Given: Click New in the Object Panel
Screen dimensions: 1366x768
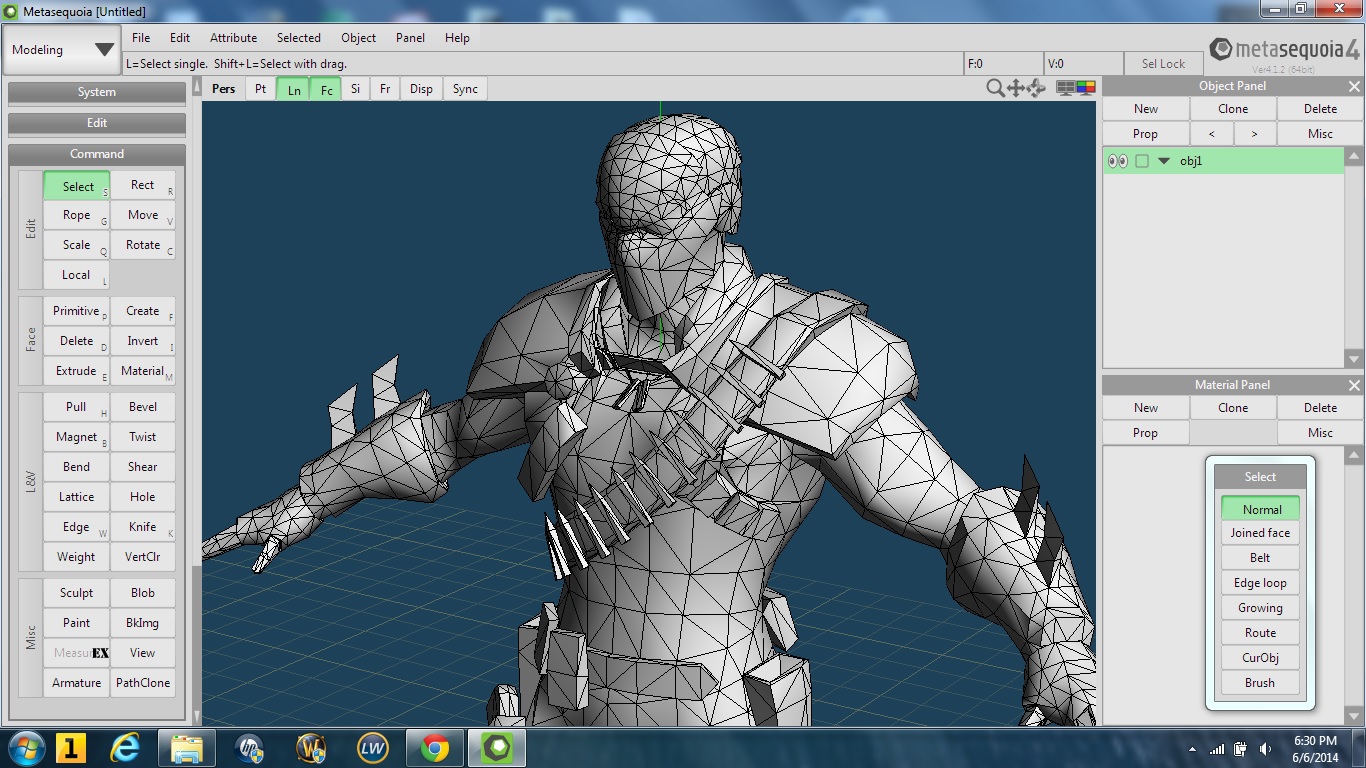Looking at the screenshot, I should pyautogui.click(x=1145, y=109).
